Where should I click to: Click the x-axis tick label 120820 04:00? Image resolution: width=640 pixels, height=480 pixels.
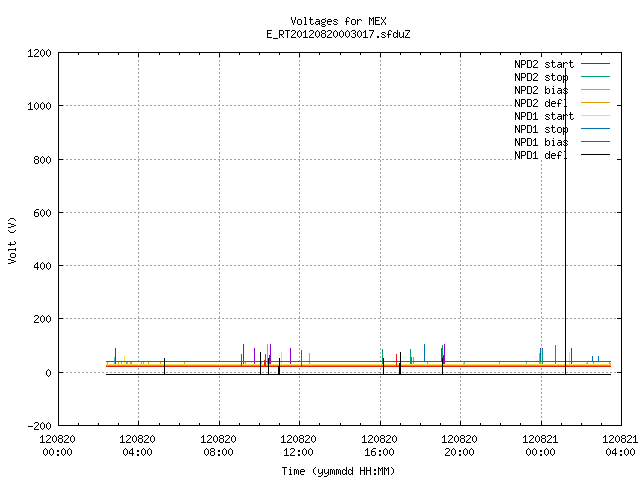pyautogui.click(x=138, y=446)
